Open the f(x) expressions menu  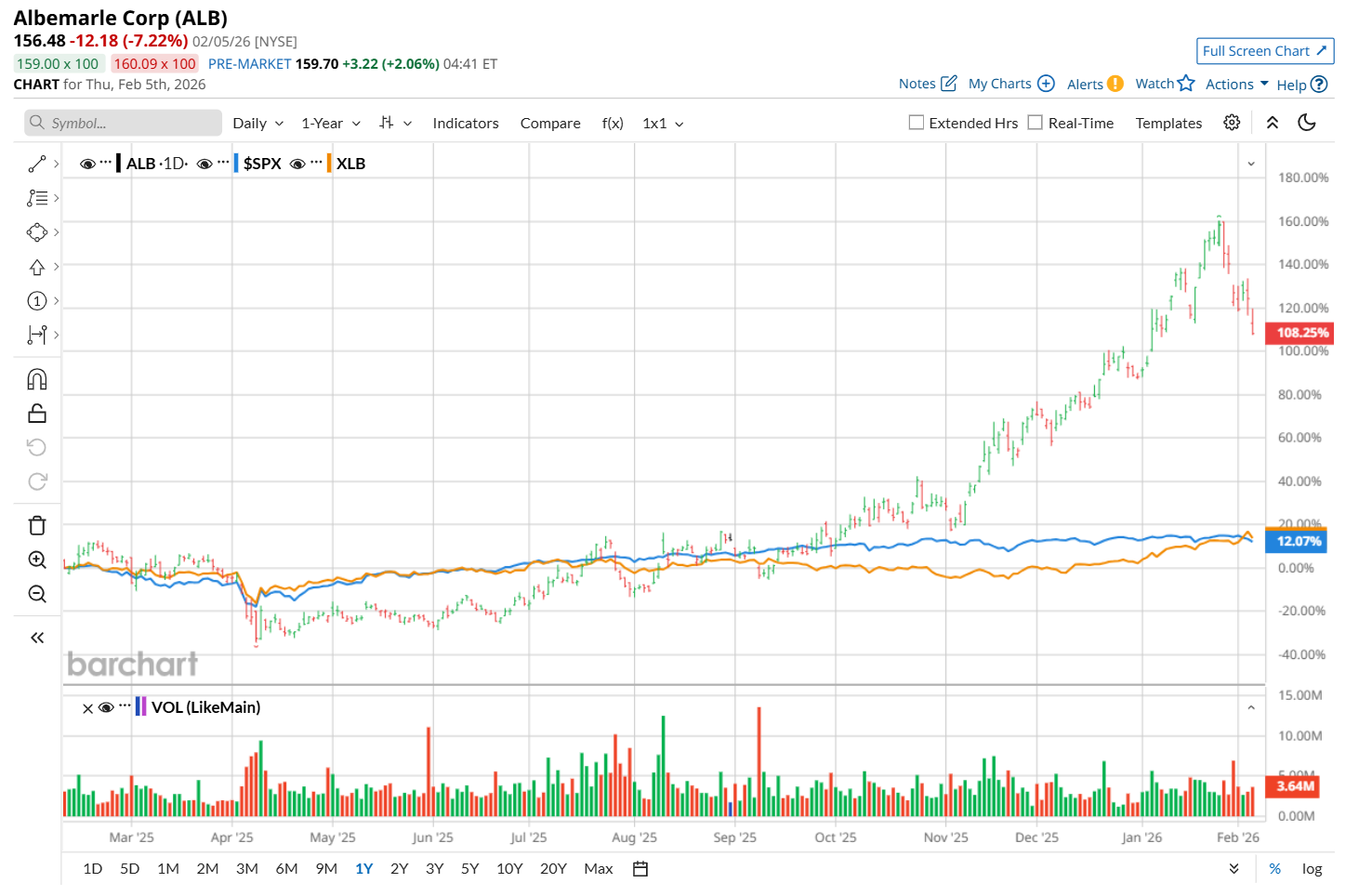point(613,124)
